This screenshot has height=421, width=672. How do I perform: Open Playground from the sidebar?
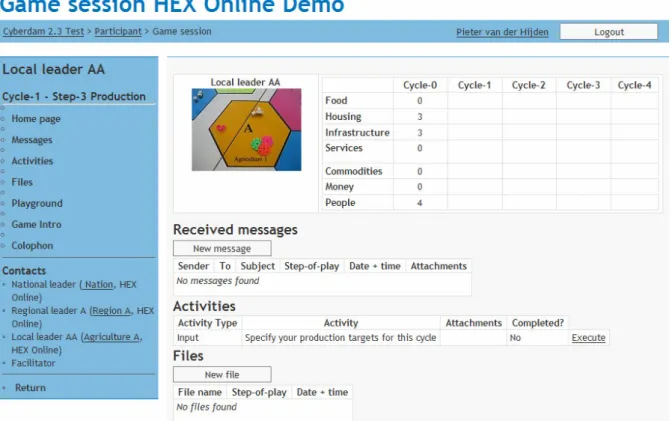(37, 203)
